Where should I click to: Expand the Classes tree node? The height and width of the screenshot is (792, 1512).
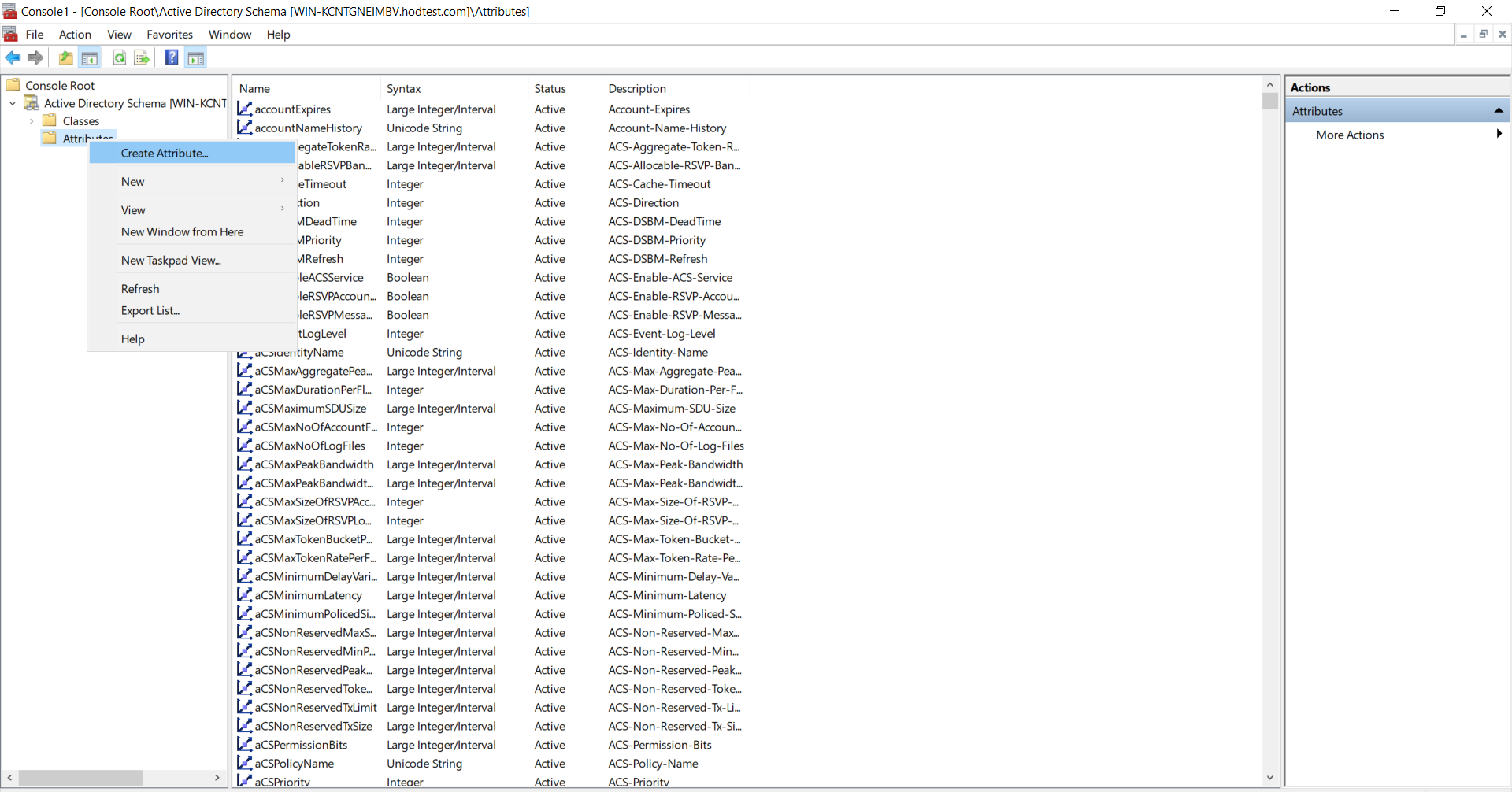tap(31, 121)
